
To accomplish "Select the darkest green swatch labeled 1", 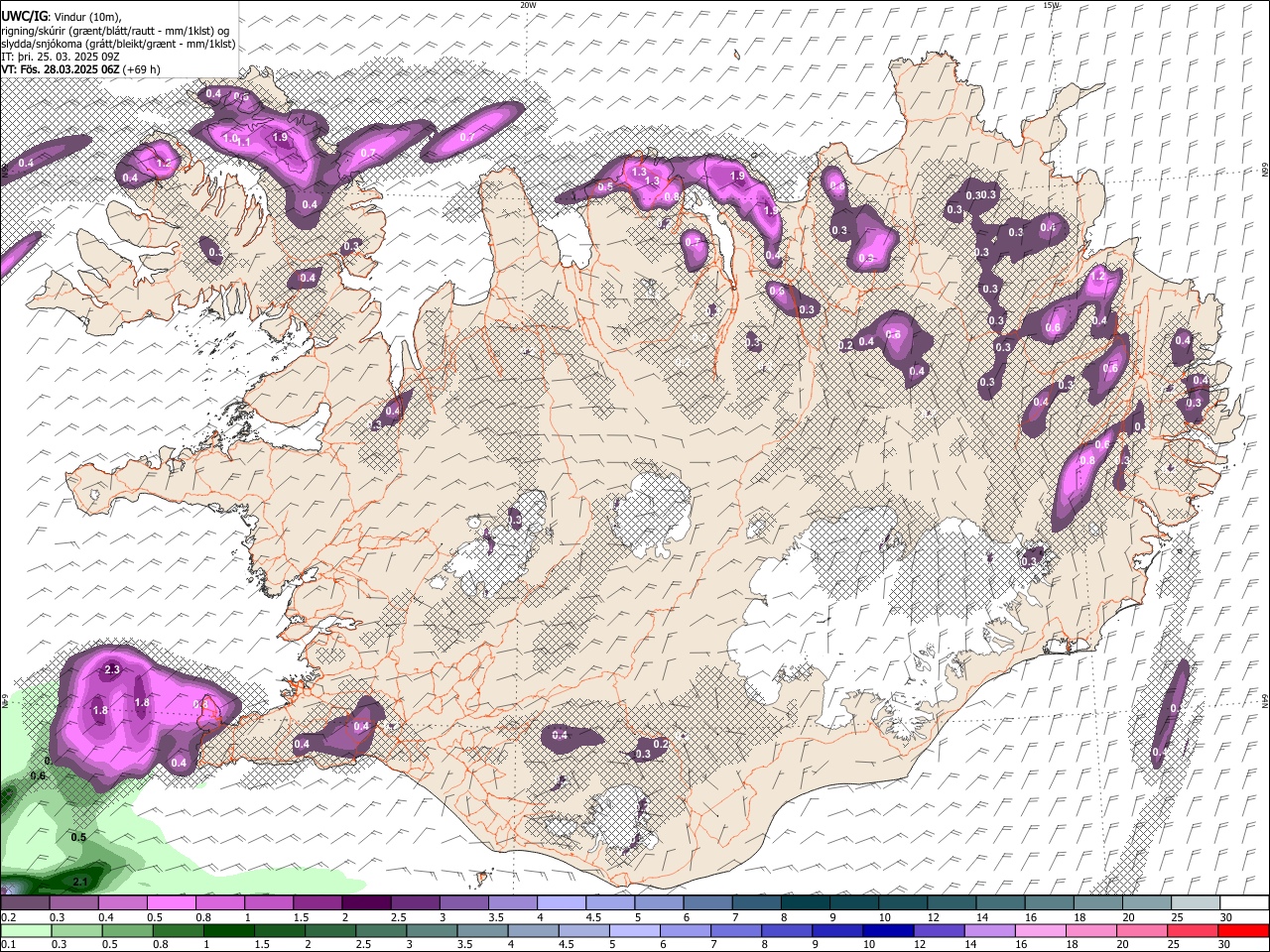I will 229,931.
